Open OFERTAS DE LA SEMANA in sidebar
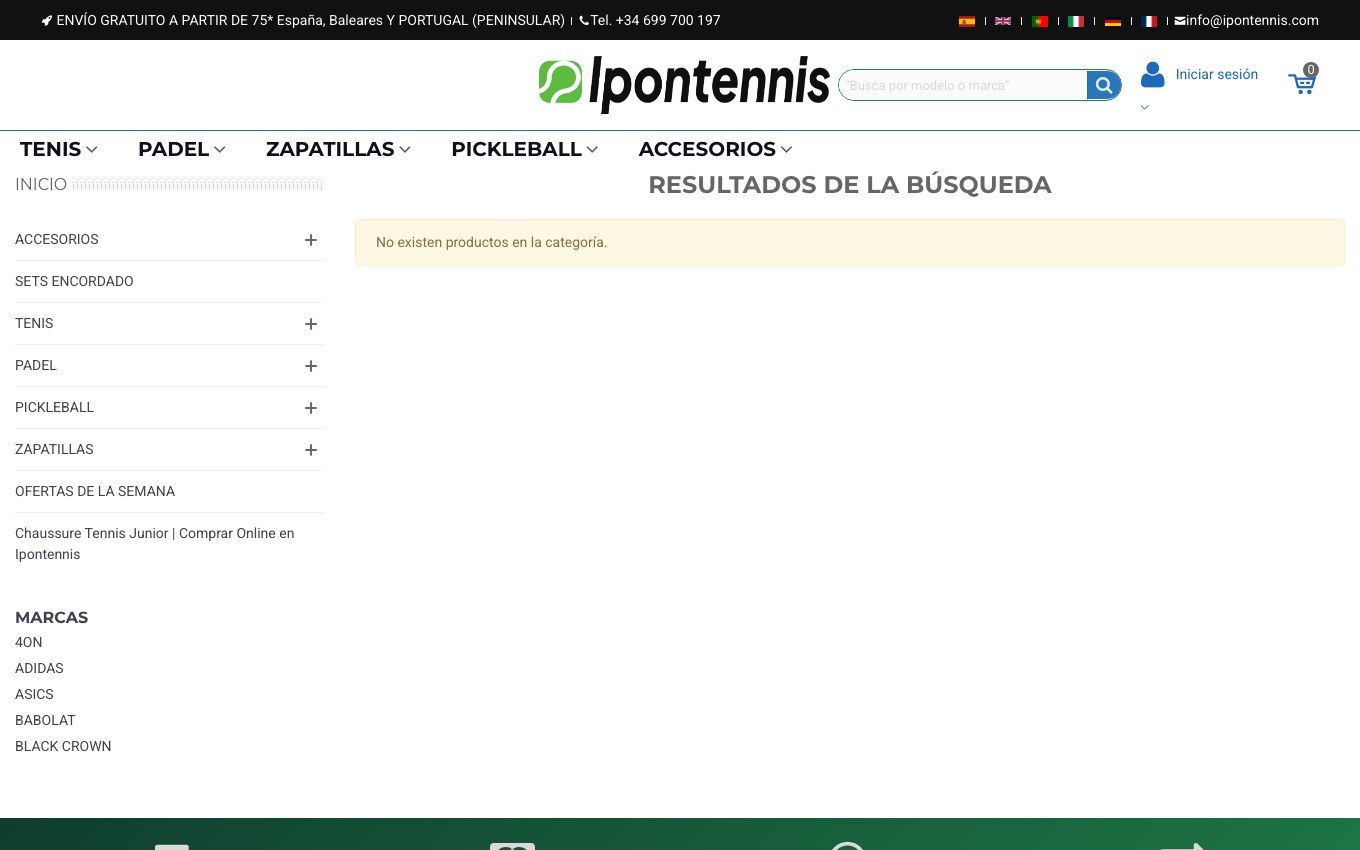Viewport: 1360px width, 850px height. coord(95,491)
